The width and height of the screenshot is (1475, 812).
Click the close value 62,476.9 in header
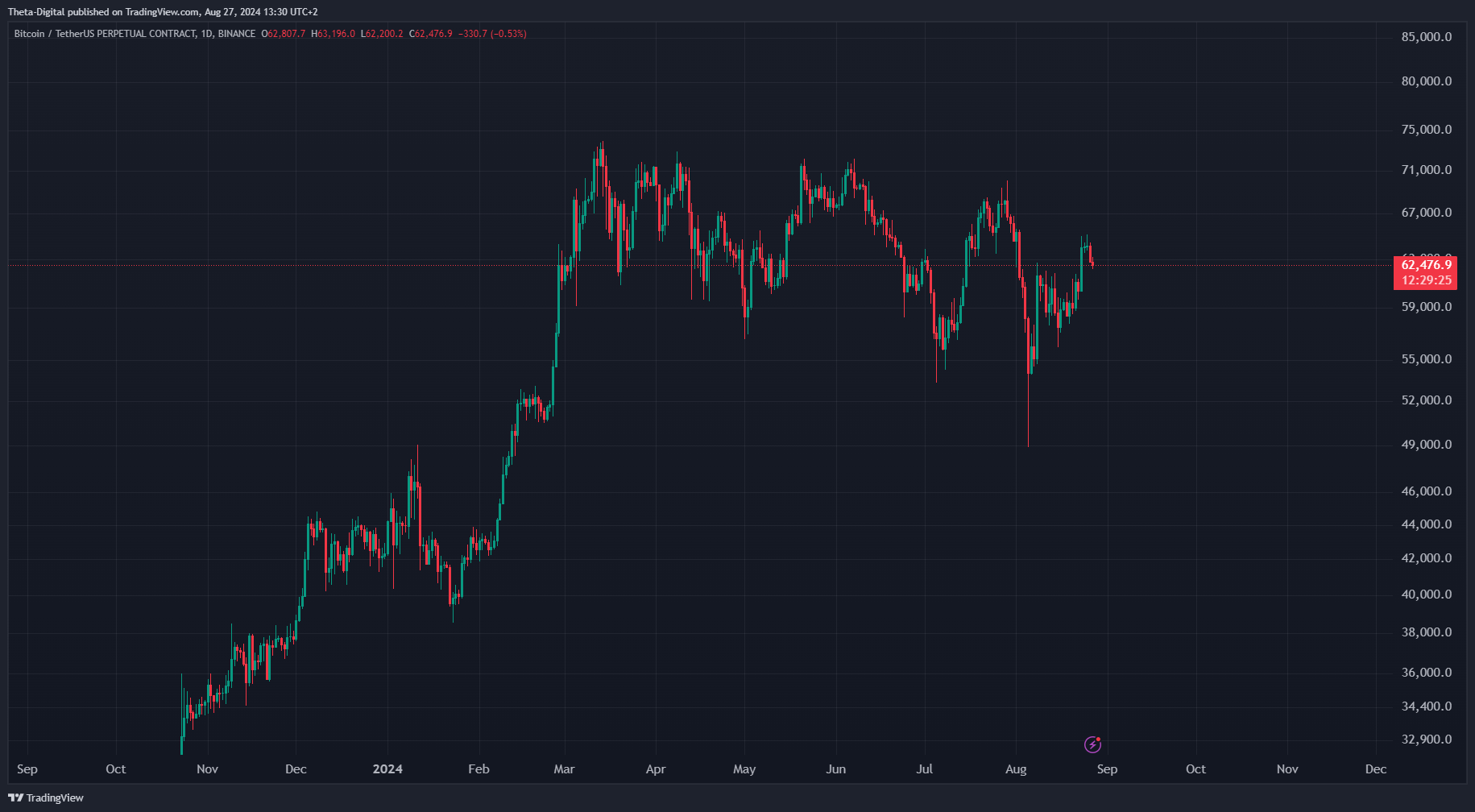pos(433,34)
